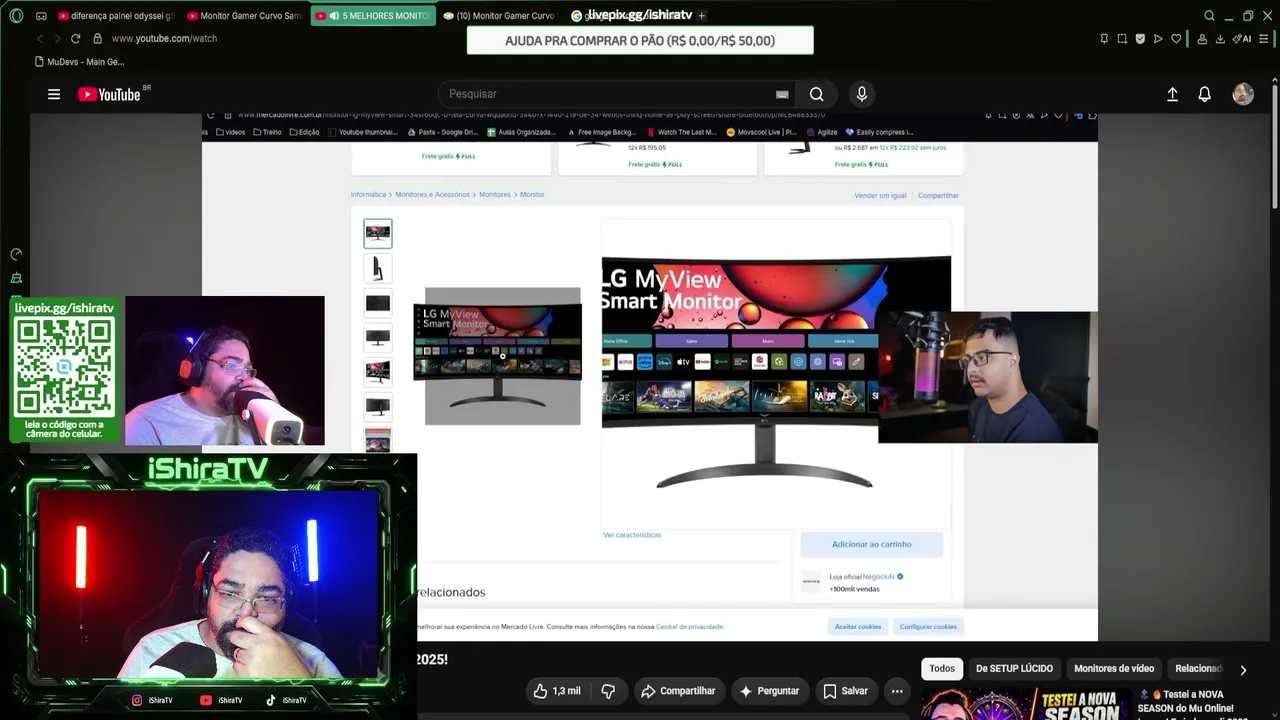Switch to the (10) Monitor Gamer Curvo tab
Image resolution: width=1280 pixels, height=720 pixels.
(498, 16)
